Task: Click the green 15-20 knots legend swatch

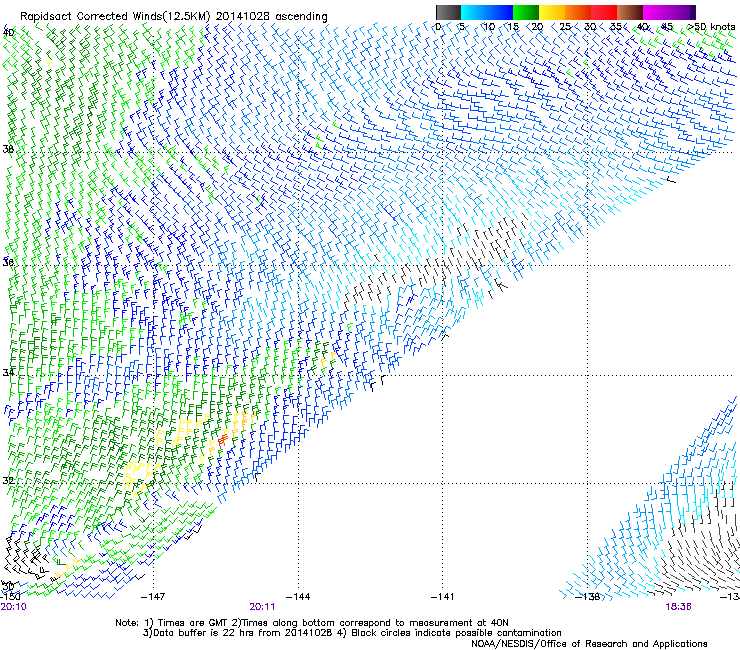Action: pos(526,12)
